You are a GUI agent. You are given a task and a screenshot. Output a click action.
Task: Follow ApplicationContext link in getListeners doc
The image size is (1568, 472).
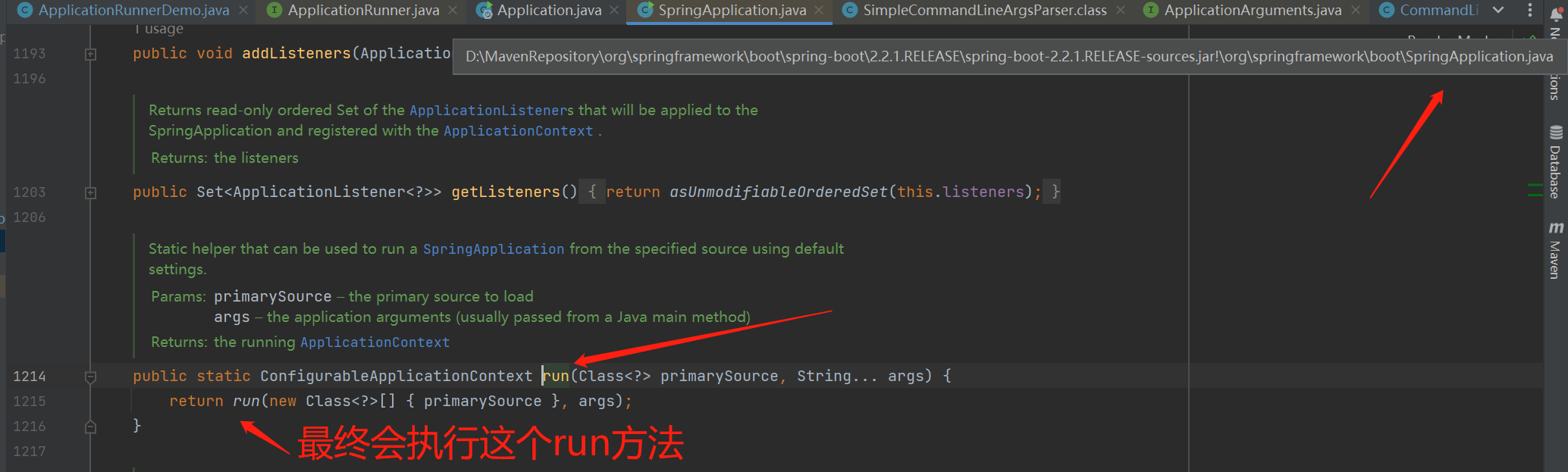[518, 131]
